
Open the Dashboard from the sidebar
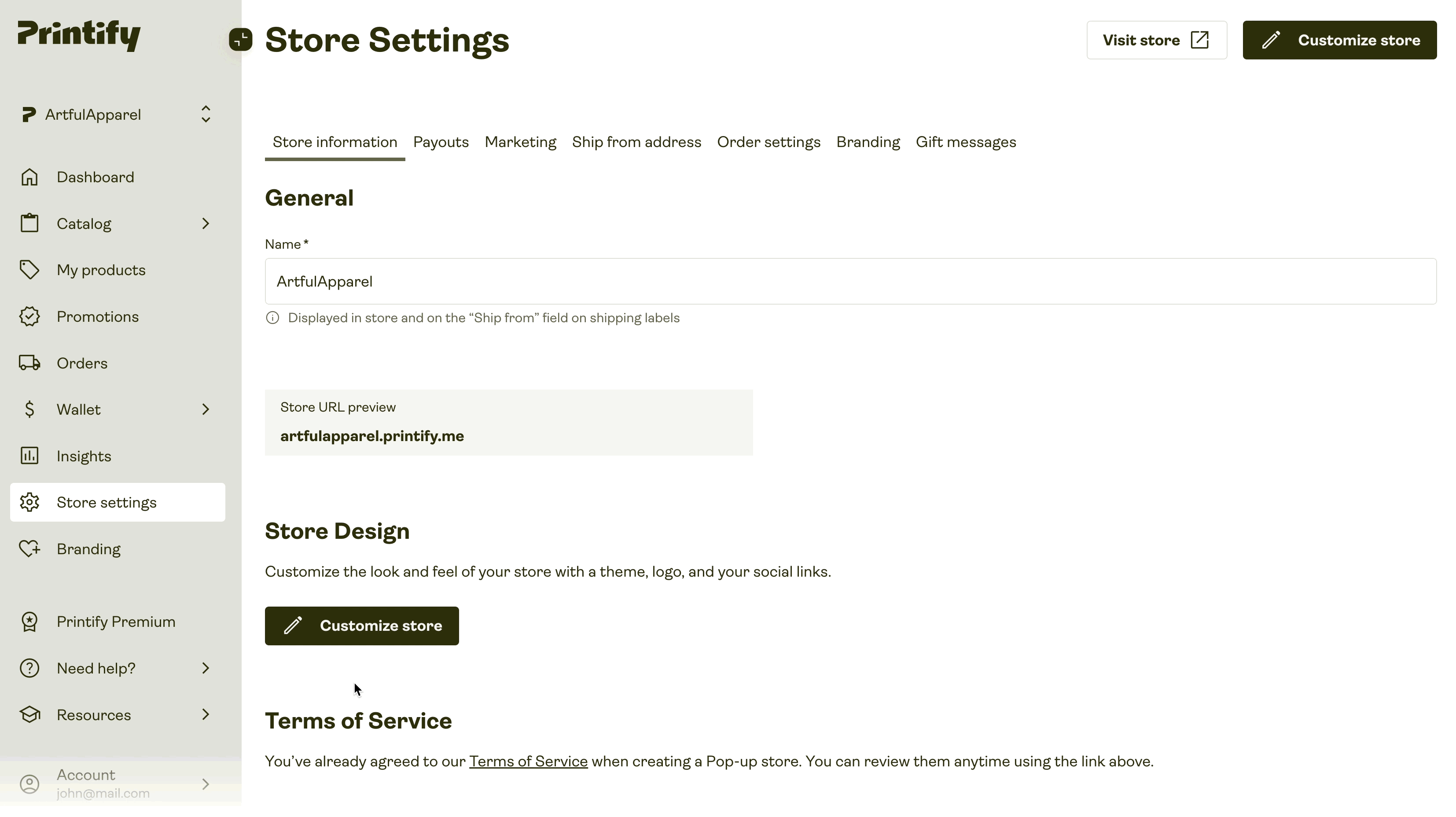[x=95, y=177]
